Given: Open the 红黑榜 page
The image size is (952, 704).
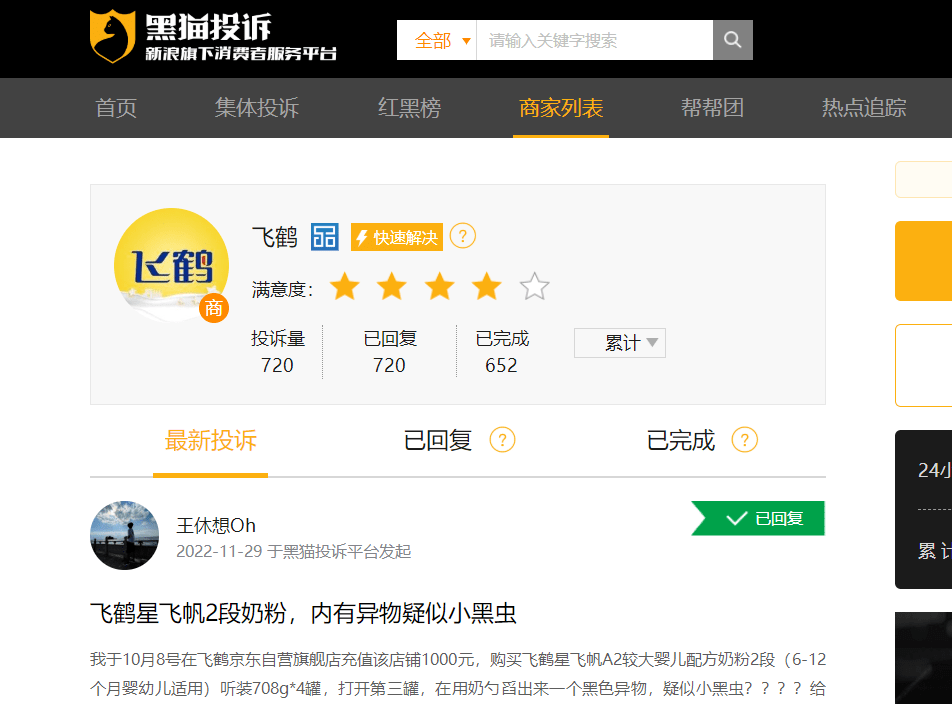Looking at the screenshot, I should 409,108.
